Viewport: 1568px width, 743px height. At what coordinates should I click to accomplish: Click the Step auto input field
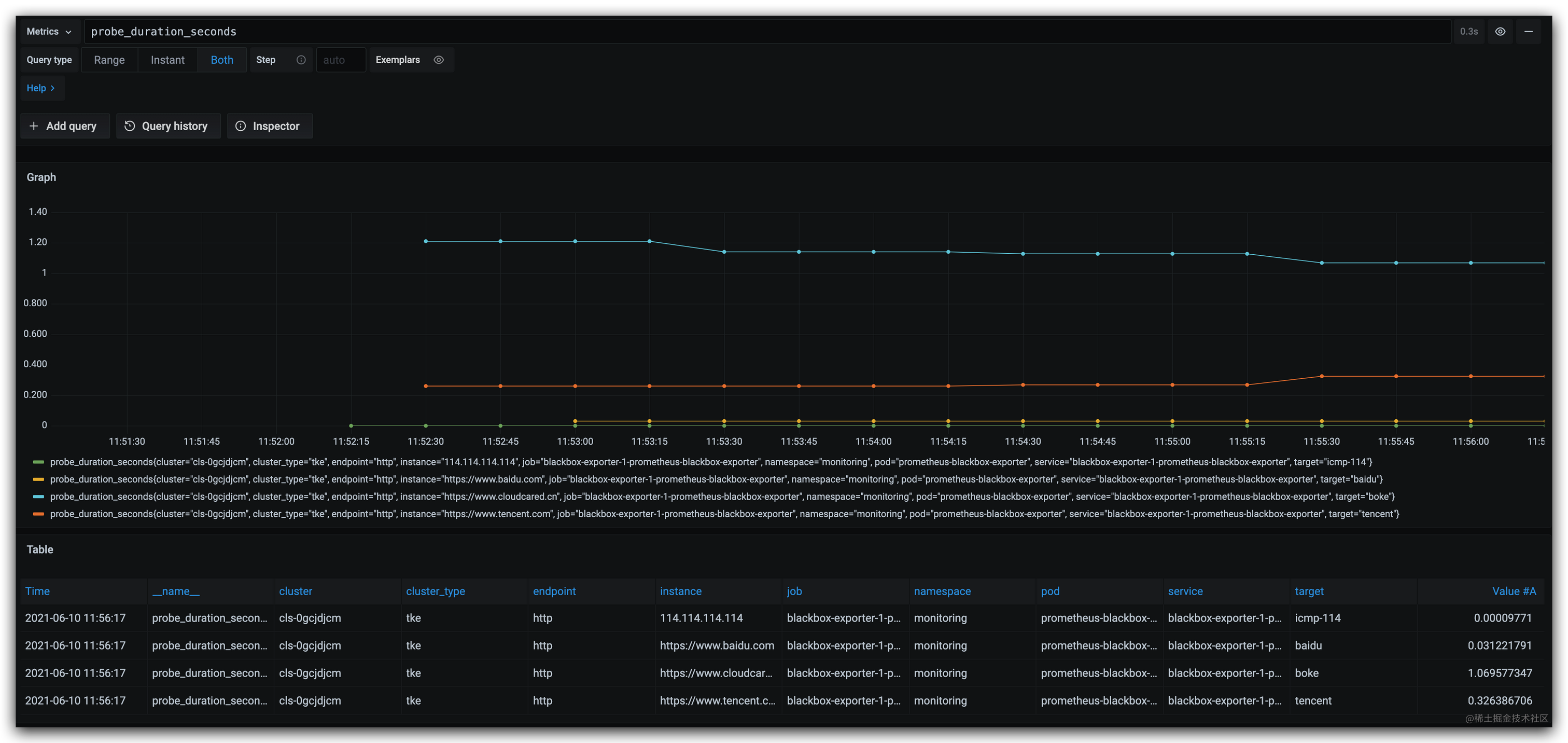340,60
